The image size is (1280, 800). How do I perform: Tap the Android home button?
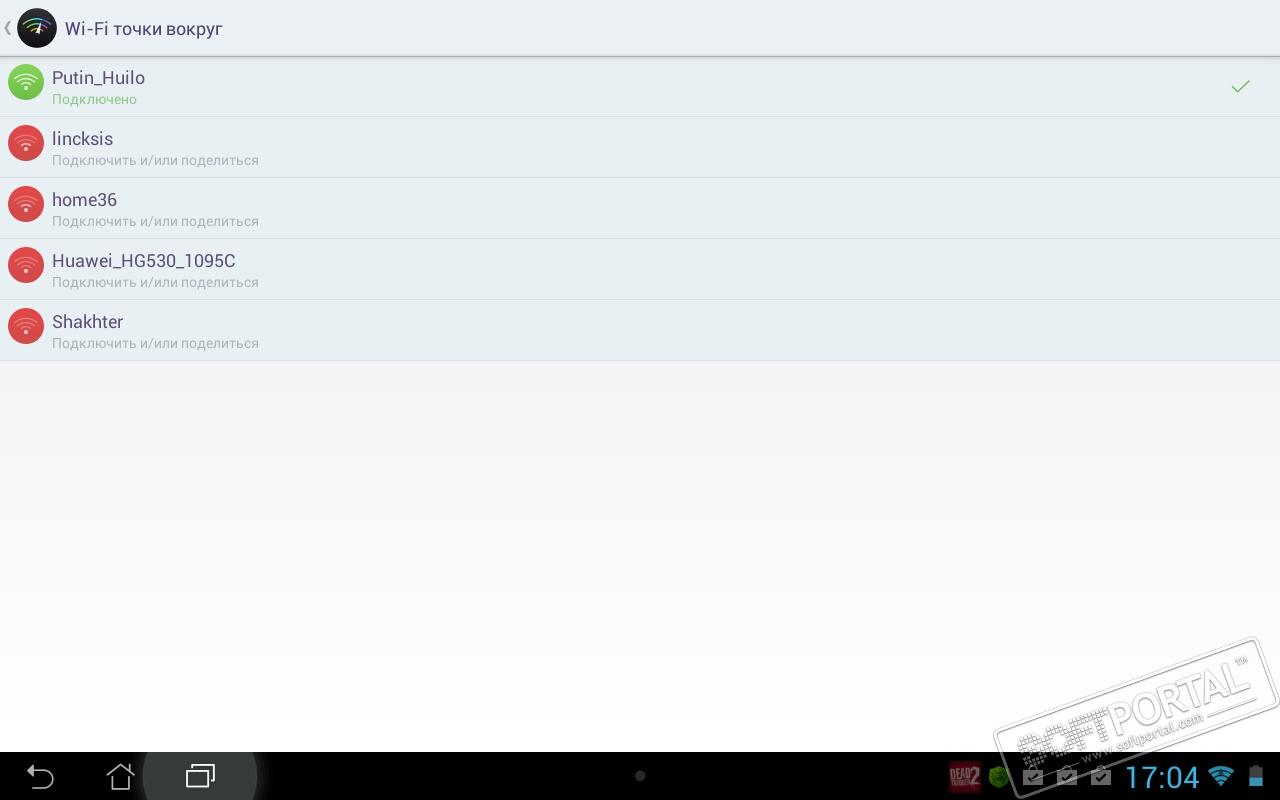tap(120, 776)
